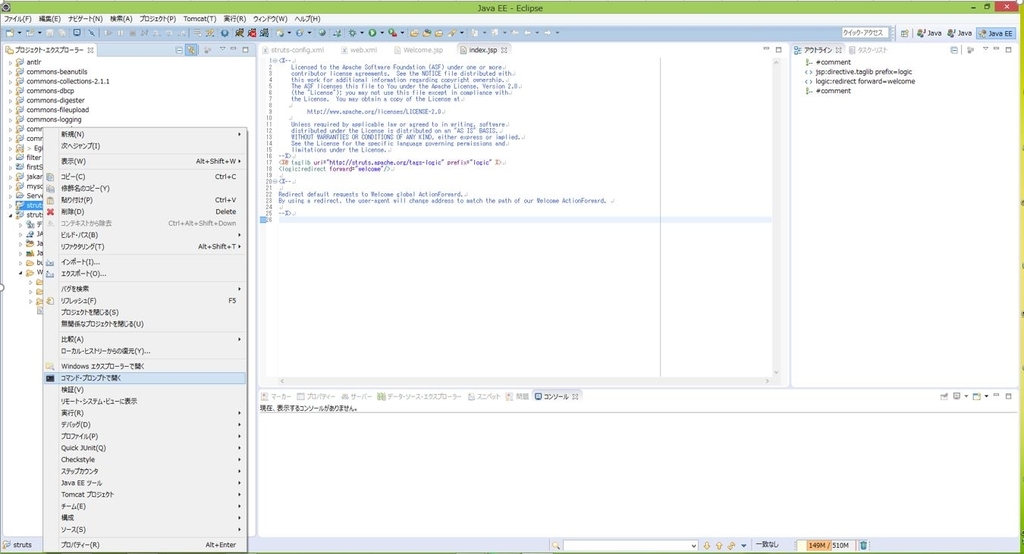Expand the commons-digester project
The width and height of the screenshot is (1024, 554).
click(x=10, y=101)
